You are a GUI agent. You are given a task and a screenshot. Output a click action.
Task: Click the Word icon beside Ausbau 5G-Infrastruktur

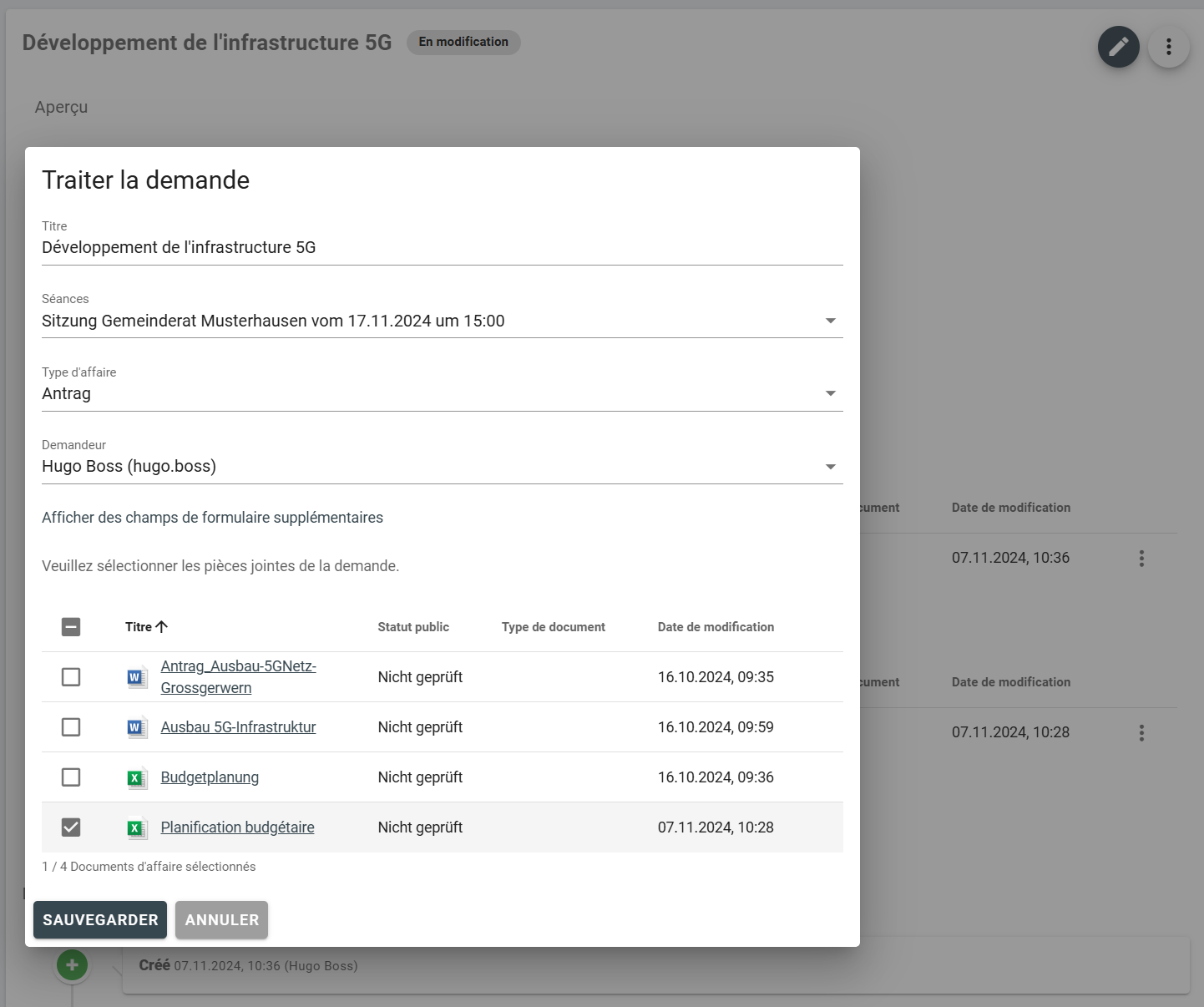pyautogui.click(x=136, y=727)
